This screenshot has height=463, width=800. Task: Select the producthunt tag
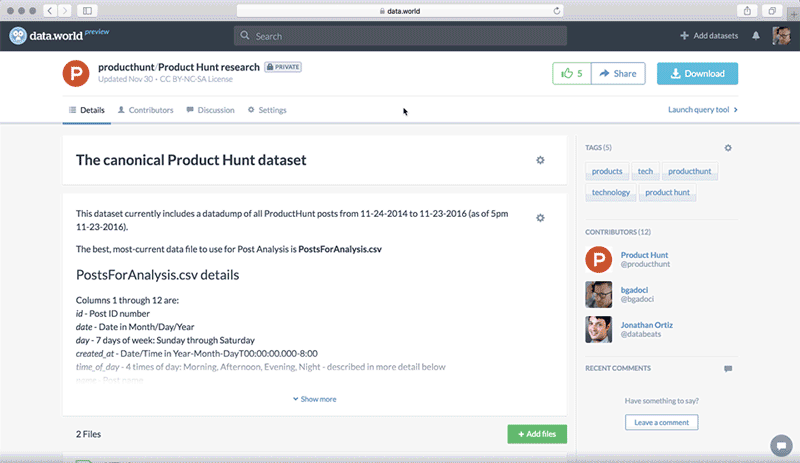(x=689, y=172)
